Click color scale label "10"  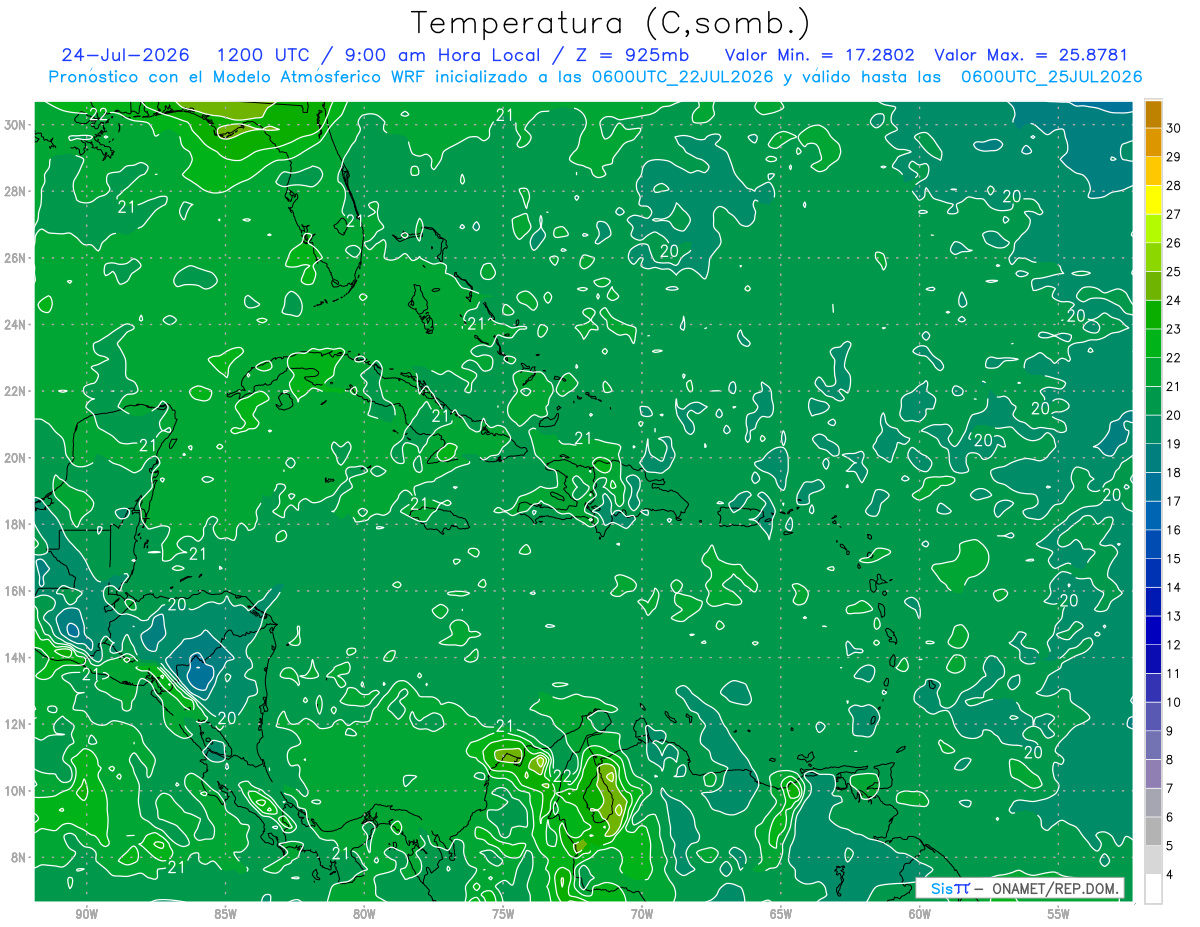click(1174, 703)
